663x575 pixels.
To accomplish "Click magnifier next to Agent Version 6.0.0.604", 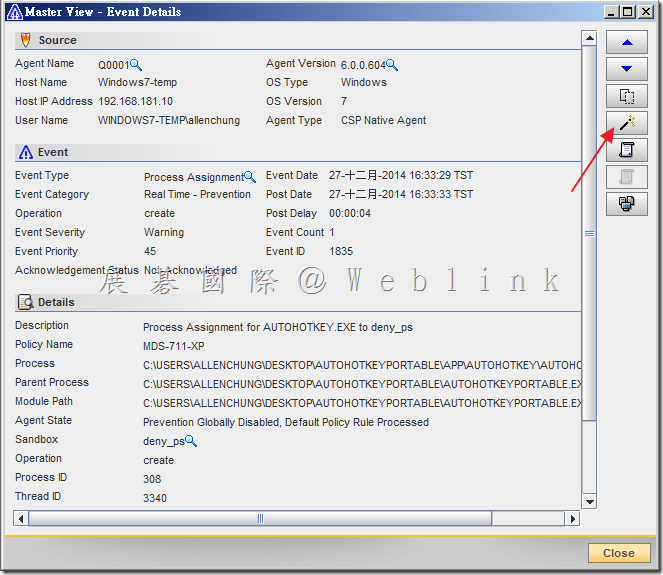I will coord(392,65).
